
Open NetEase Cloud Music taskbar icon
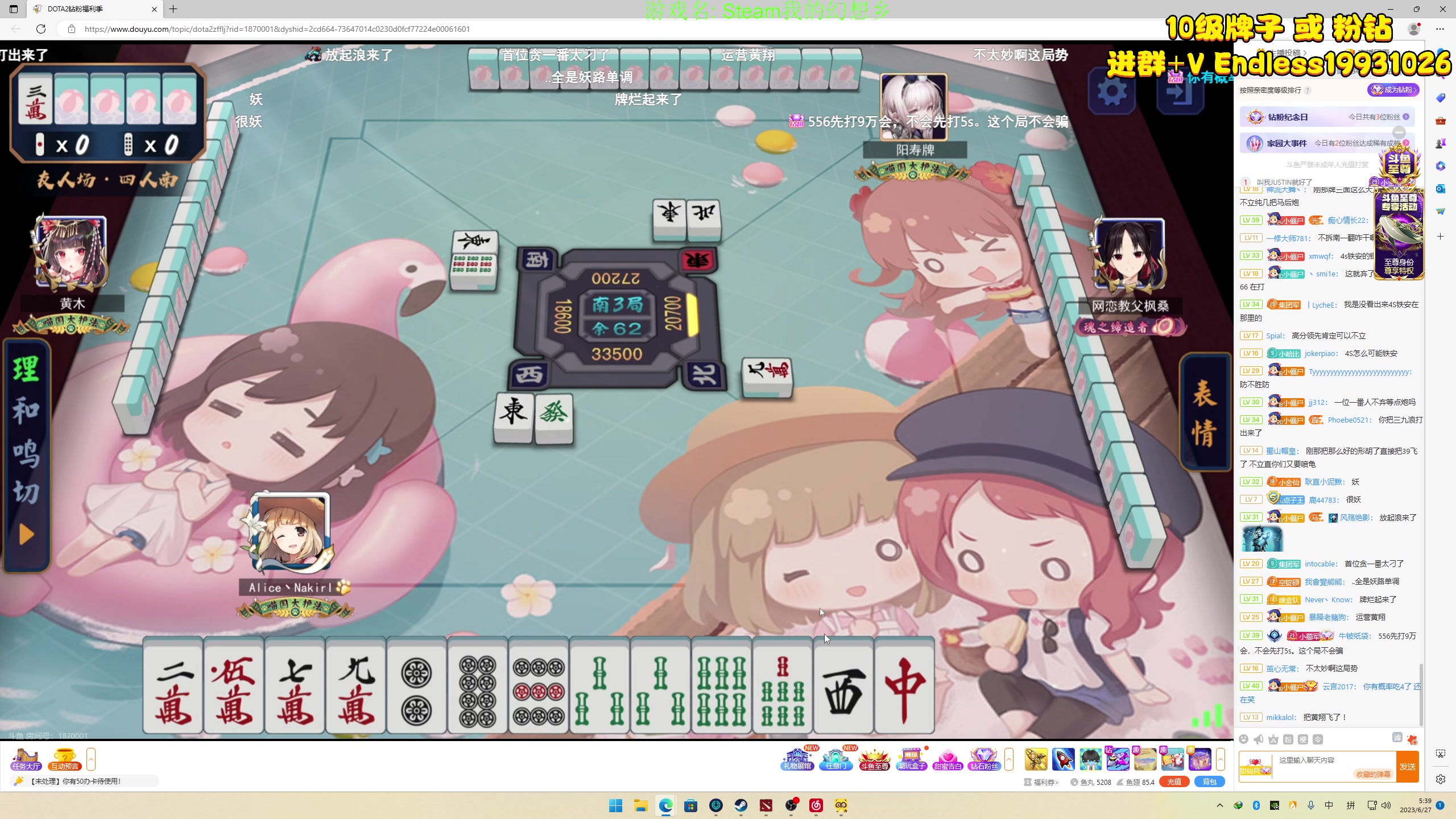coord(816,805)
